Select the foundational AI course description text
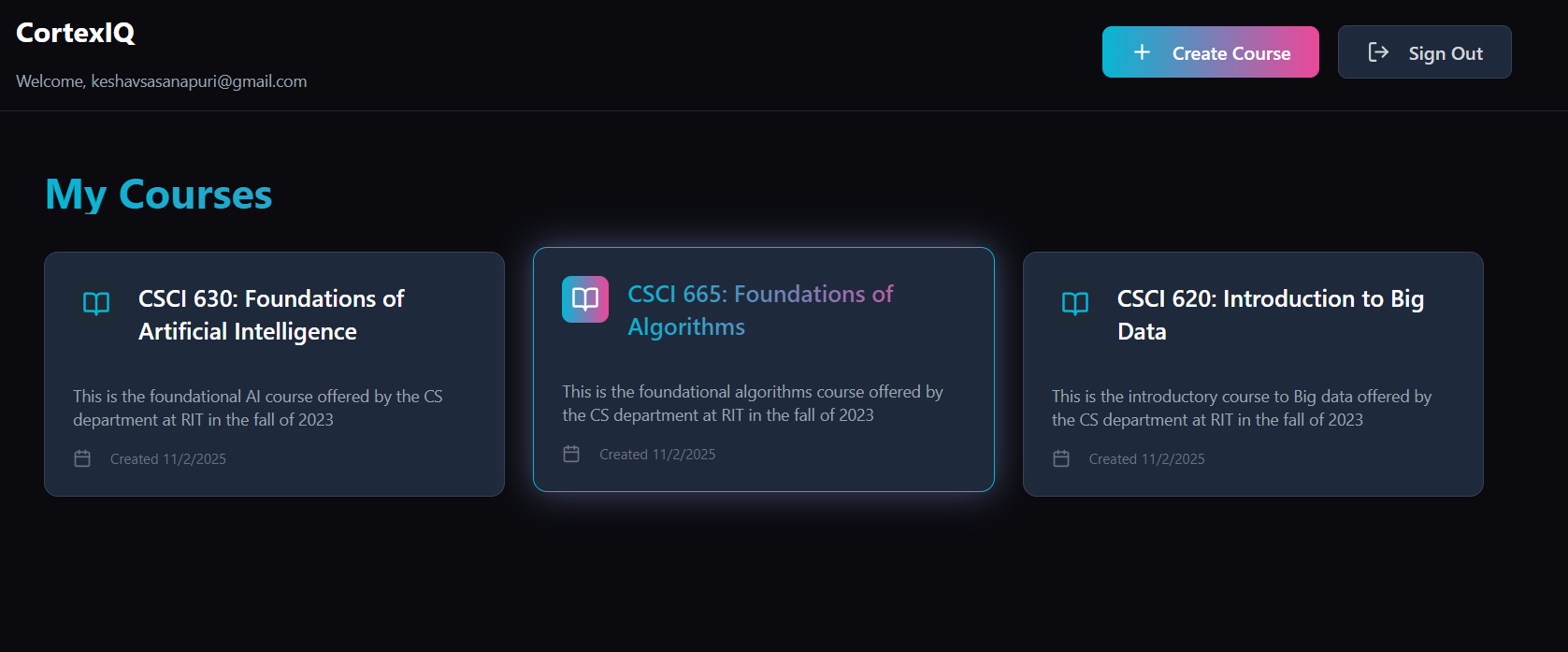The width and height of the screenshot is (1568, 652). (258, 408)
